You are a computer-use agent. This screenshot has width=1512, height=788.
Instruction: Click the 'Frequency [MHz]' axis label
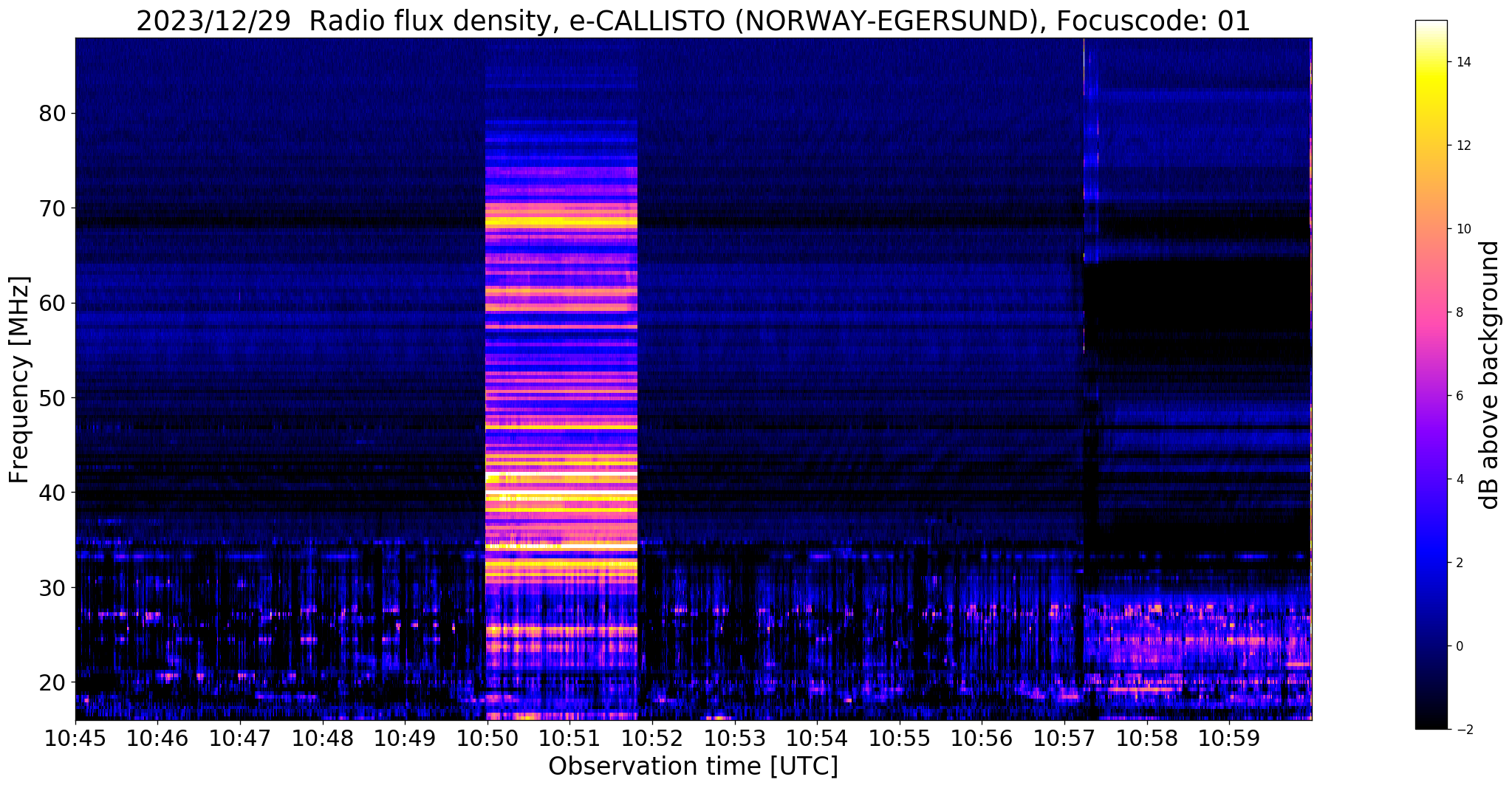(x=20, y=380)
